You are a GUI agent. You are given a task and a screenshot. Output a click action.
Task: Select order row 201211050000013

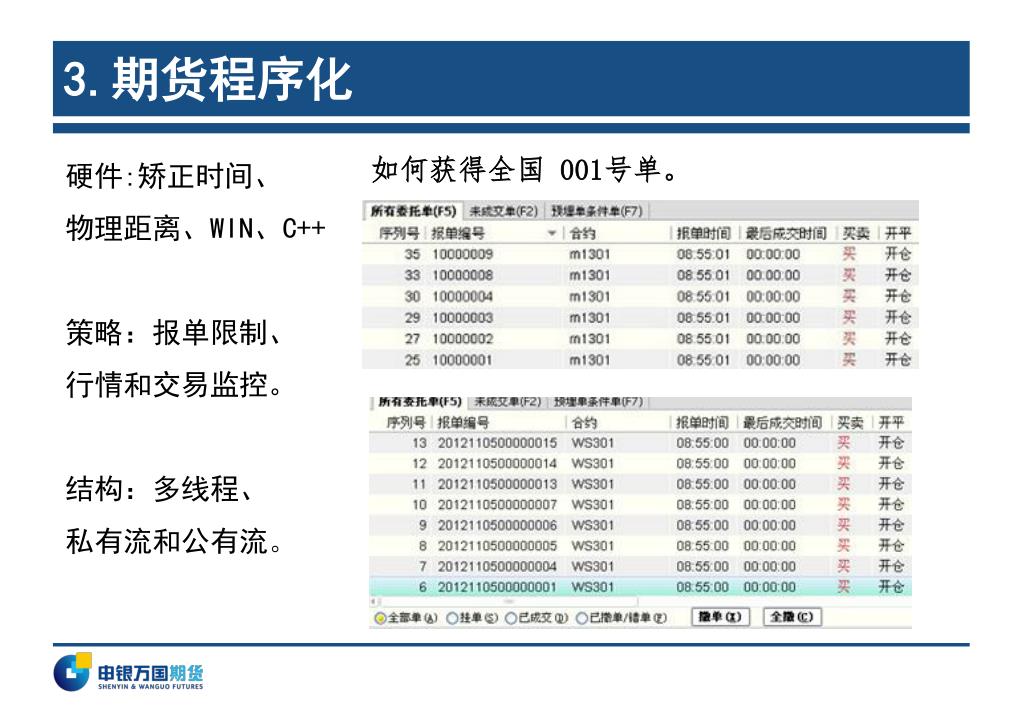[x=640, y=484]
